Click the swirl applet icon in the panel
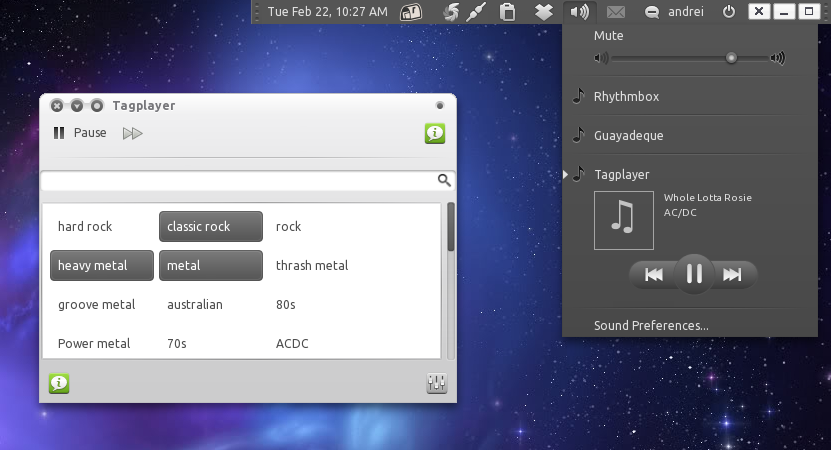831x450 pixels. [x=451, y=12]
